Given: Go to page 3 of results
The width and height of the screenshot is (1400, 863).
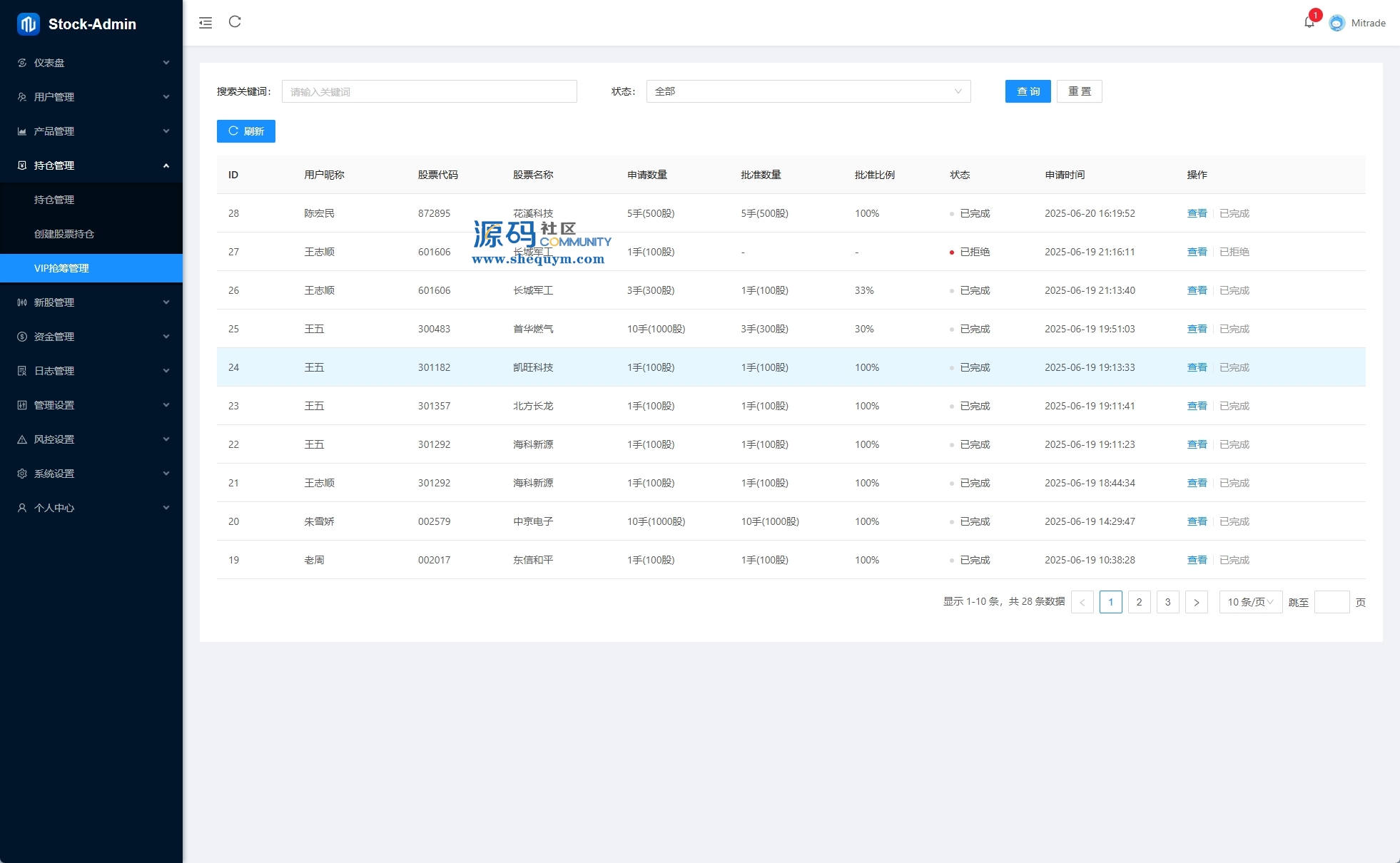Looking at the screenshot, I should [x=1167, y=602].
